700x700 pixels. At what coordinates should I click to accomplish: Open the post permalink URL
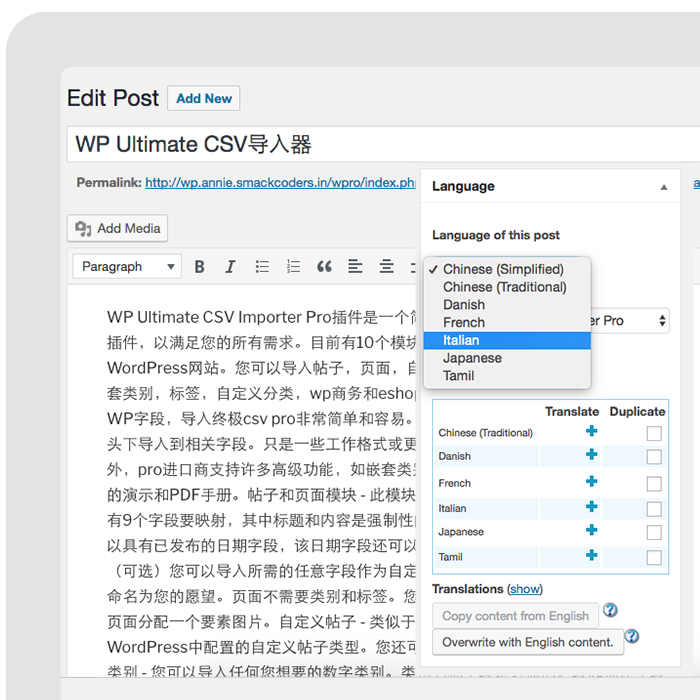pyautogui.click(x=280, y=183)
